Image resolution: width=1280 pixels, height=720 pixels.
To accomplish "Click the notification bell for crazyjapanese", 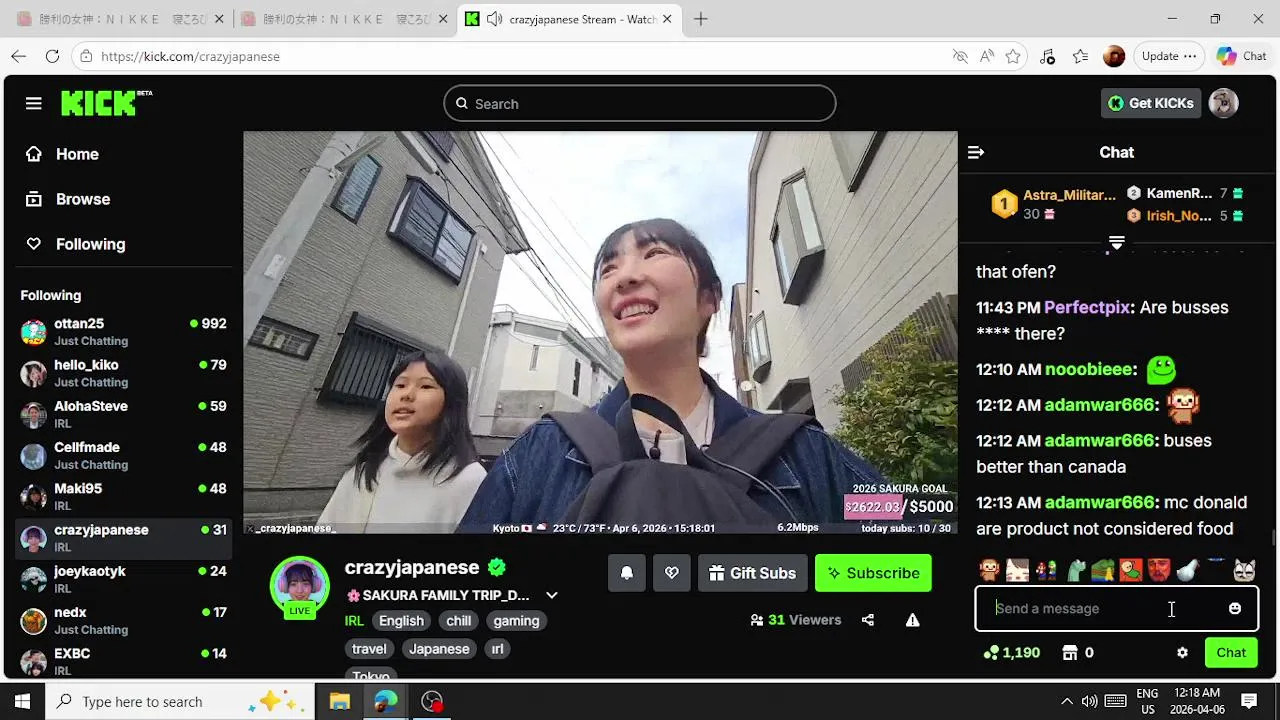I will click(x=627, y=573).
